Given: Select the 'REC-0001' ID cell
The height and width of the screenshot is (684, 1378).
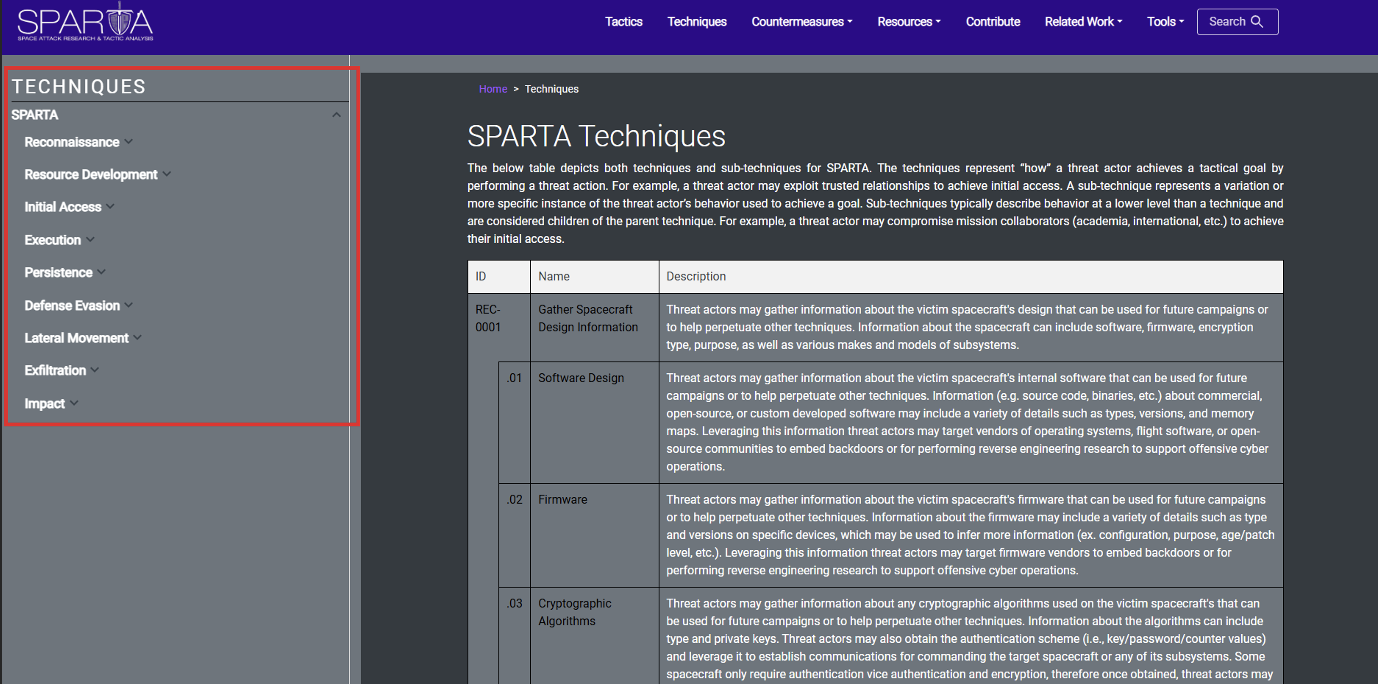Looking at the screenshot, I should [x=488, y=318].
